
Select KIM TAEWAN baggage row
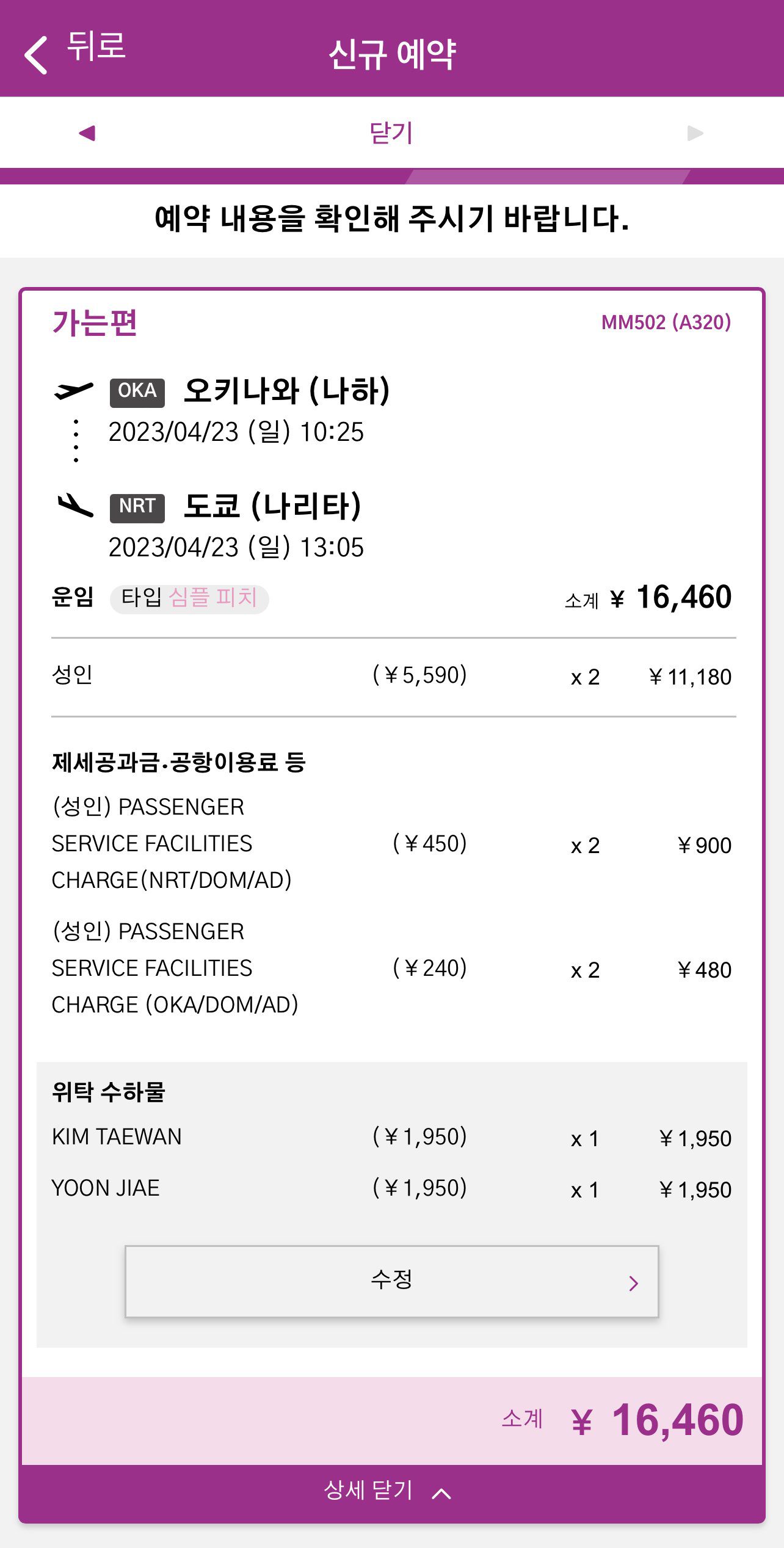tap(391, 1137)
